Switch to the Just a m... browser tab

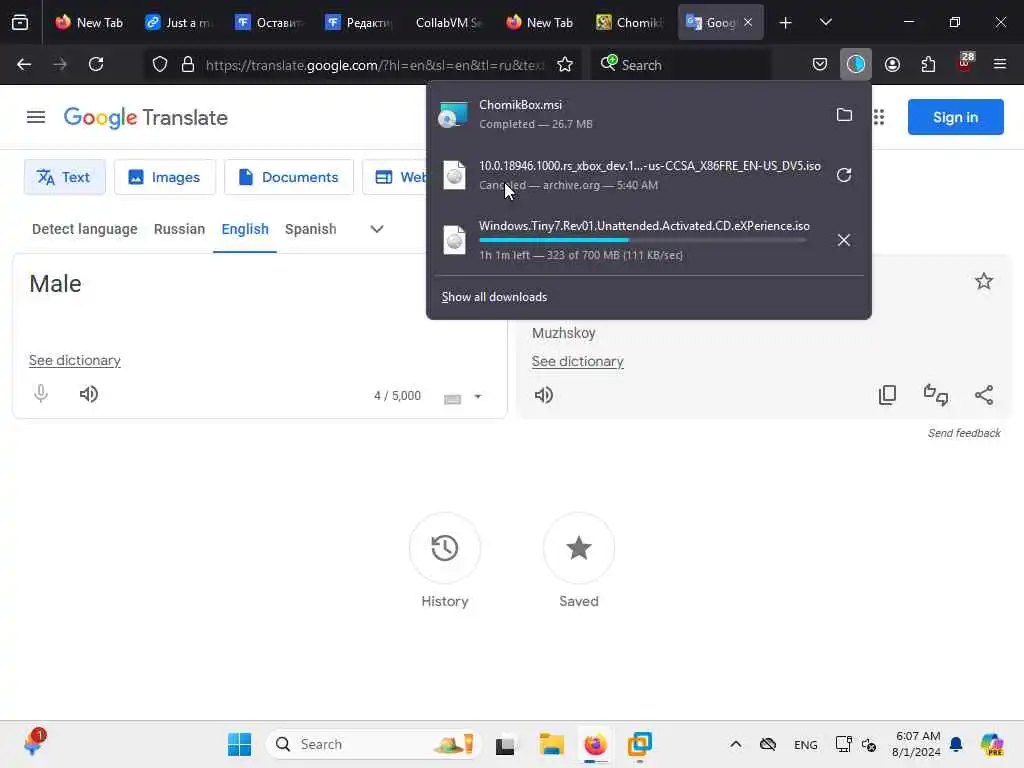click(180, 23)
